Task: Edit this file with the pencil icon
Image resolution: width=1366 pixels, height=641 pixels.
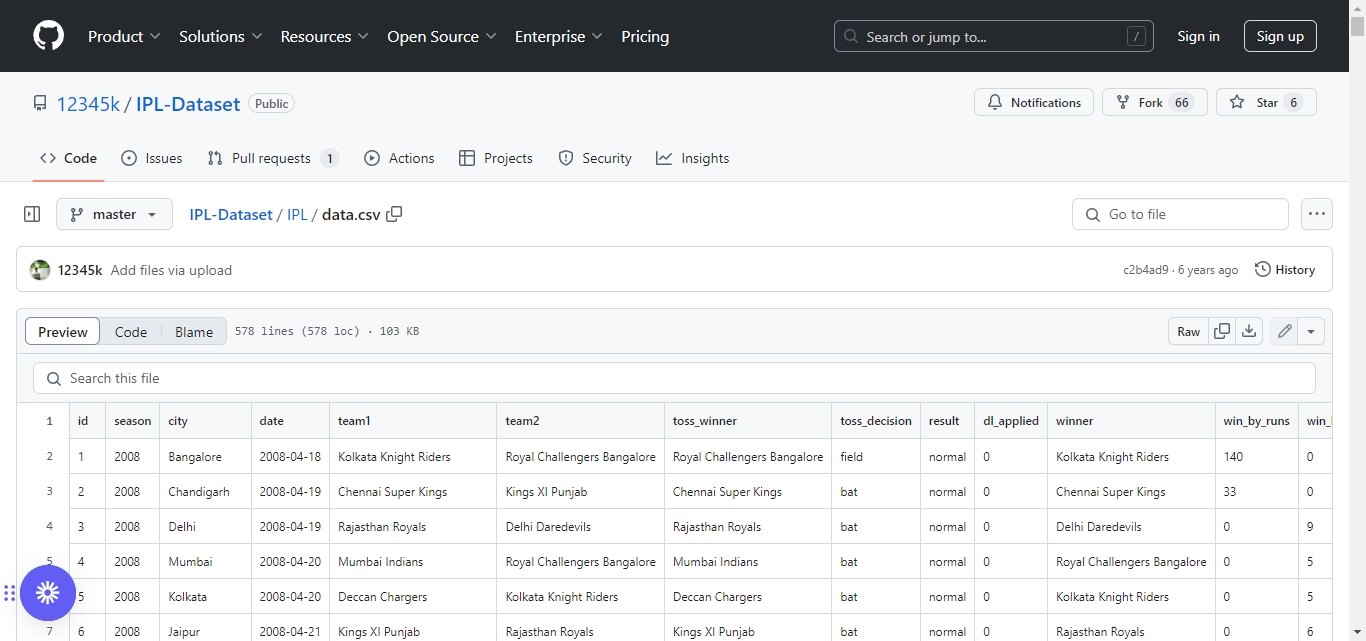Action: (1285, 332)
